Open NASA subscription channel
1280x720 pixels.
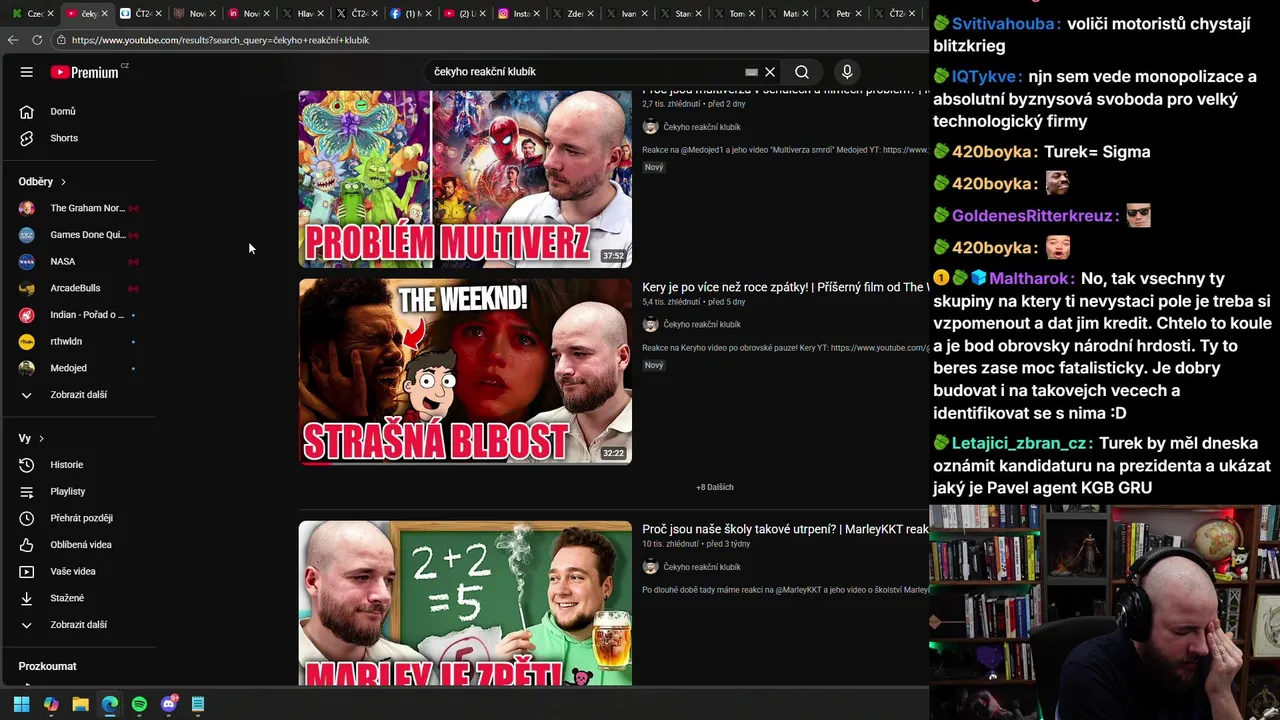[x=62, y=262]
